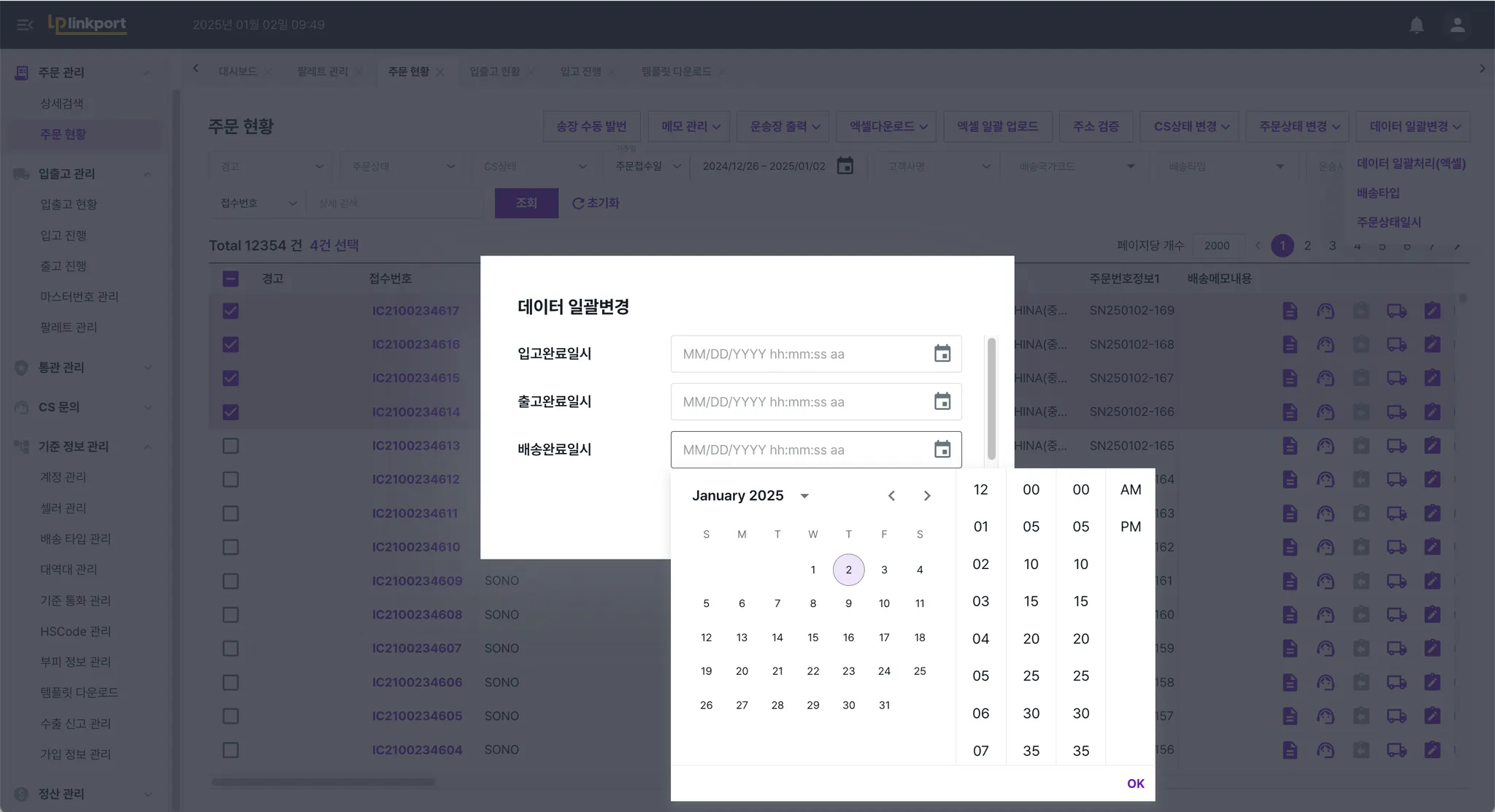Open 데이터 일괄변경 dropdown button
This screenshot has height=812, width=1495.
click(1414, 126)
